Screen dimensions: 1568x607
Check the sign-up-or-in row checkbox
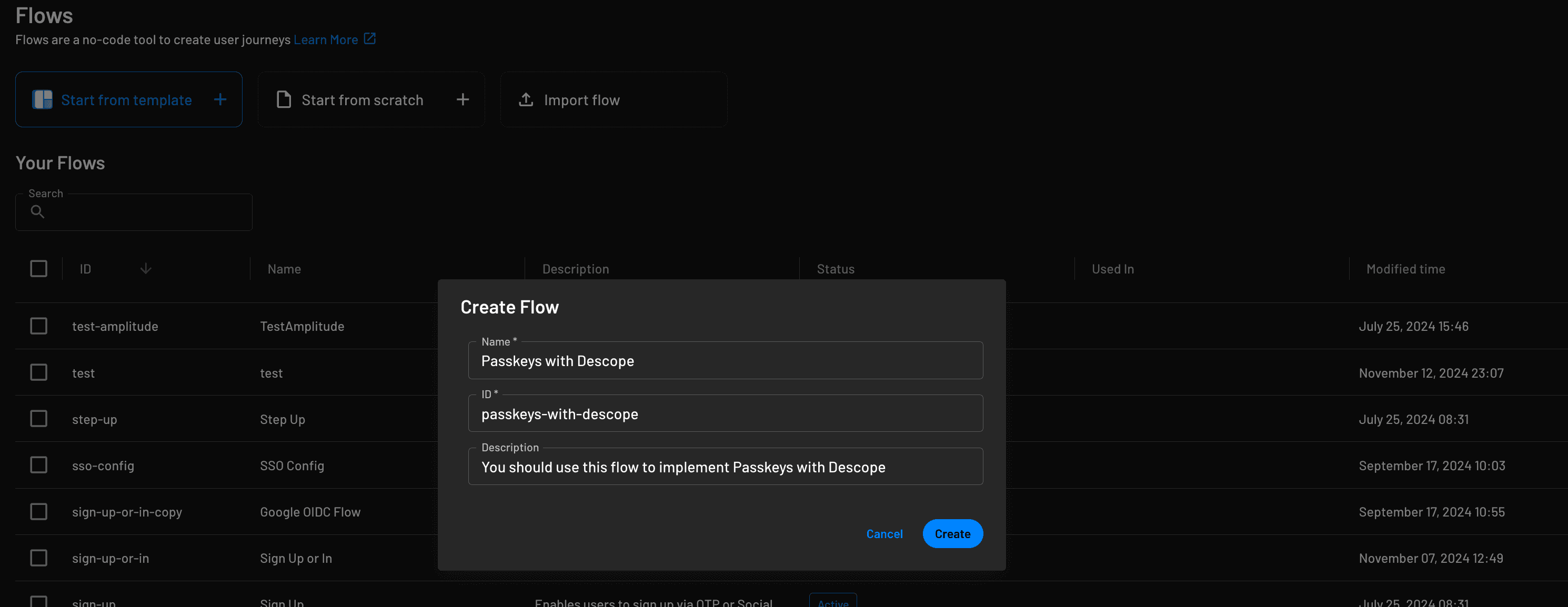tap(38, 558)
